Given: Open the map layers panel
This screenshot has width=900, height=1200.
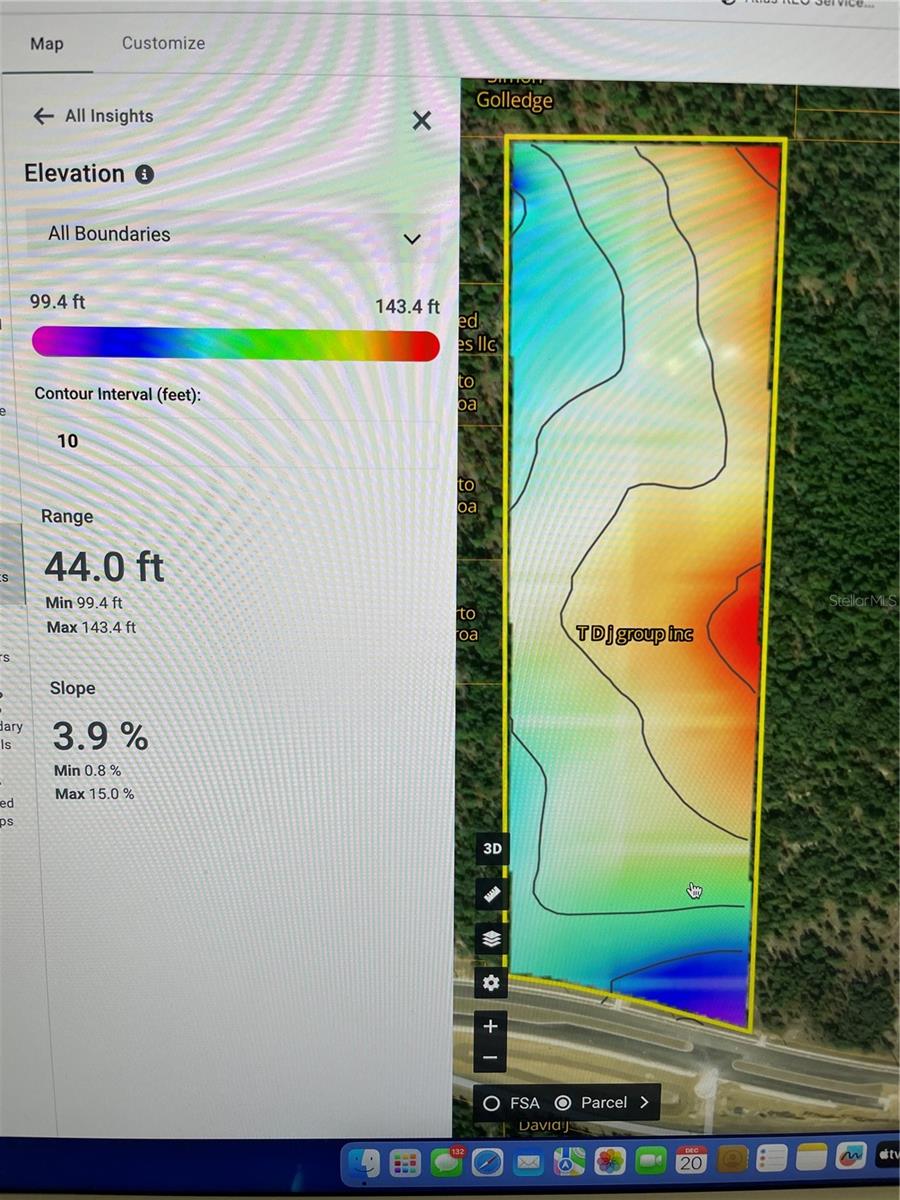Looking at the screenshot, I should point(492,939).
